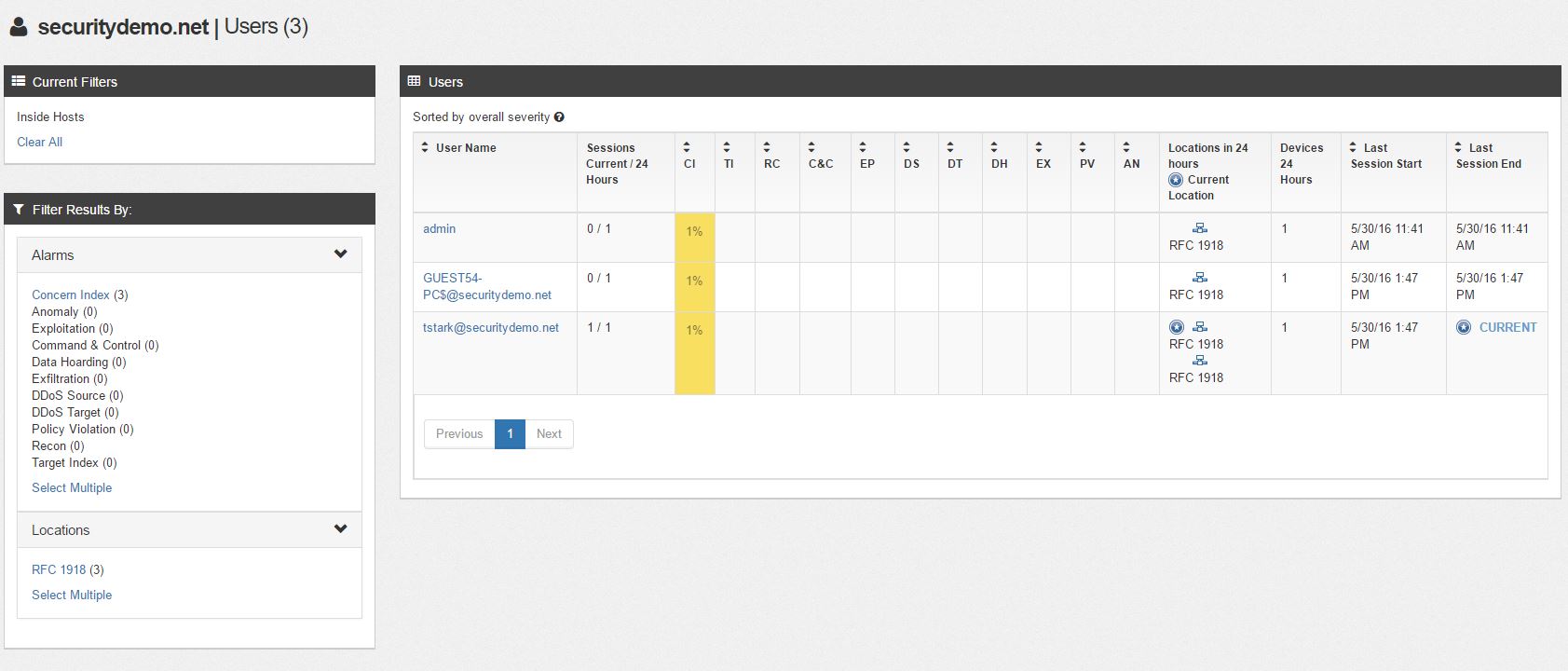This screenshot has height=671, width=1568.
Task: Click tstark's yellow 1% CI cell
Action: pyautogui.click(x=695, y=353)
